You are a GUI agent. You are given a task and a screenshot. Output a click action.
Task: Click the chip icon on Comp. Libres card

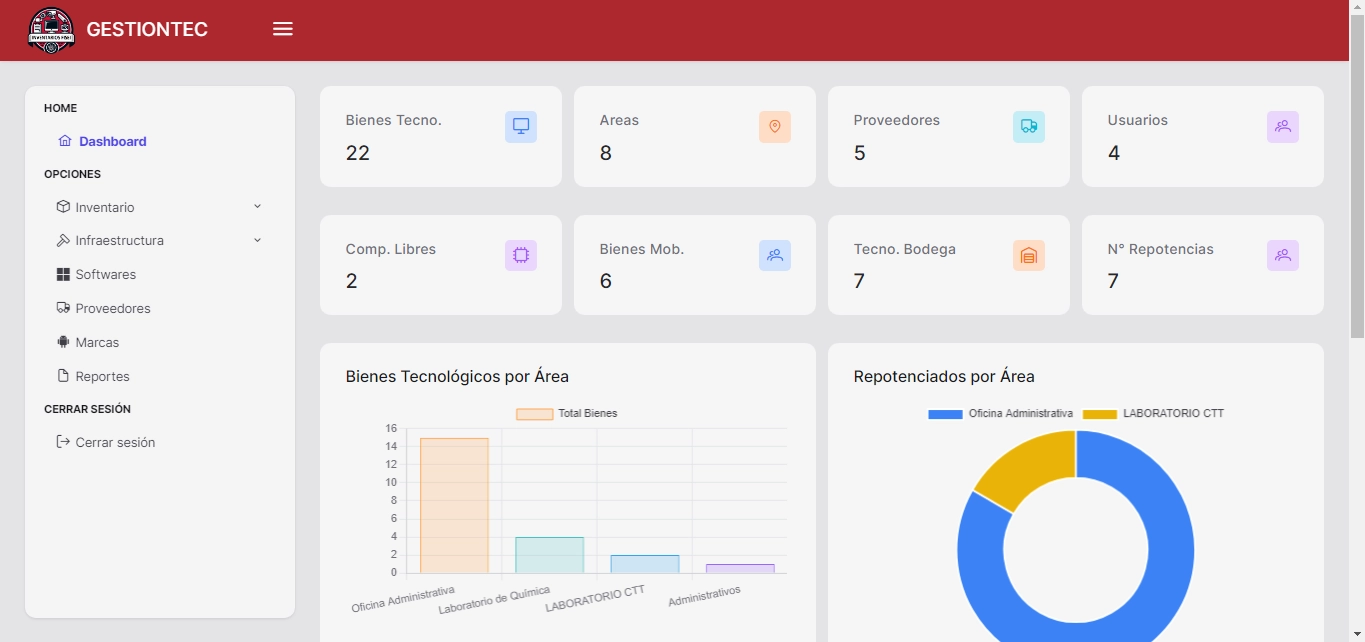(521, 256)
